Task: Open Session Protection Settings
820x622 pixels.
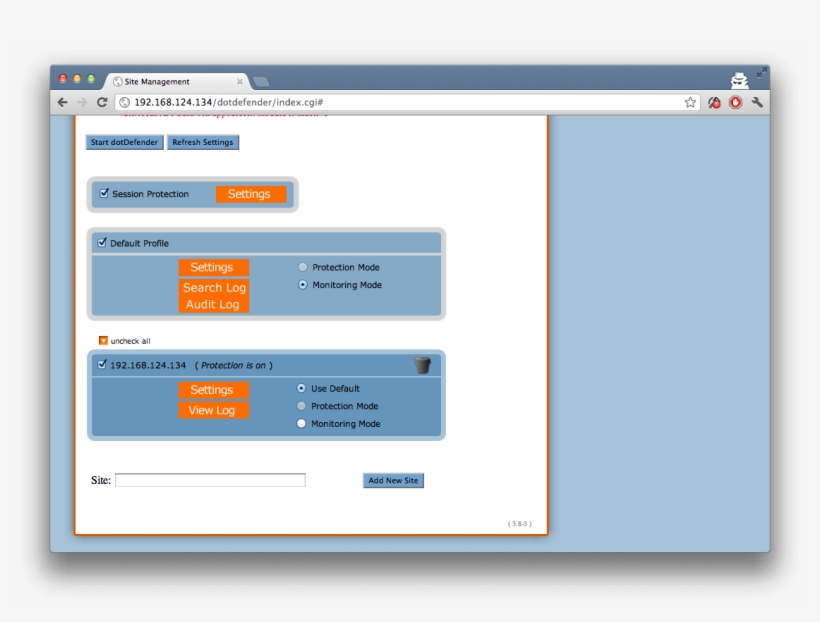Action: coord(251,194)
